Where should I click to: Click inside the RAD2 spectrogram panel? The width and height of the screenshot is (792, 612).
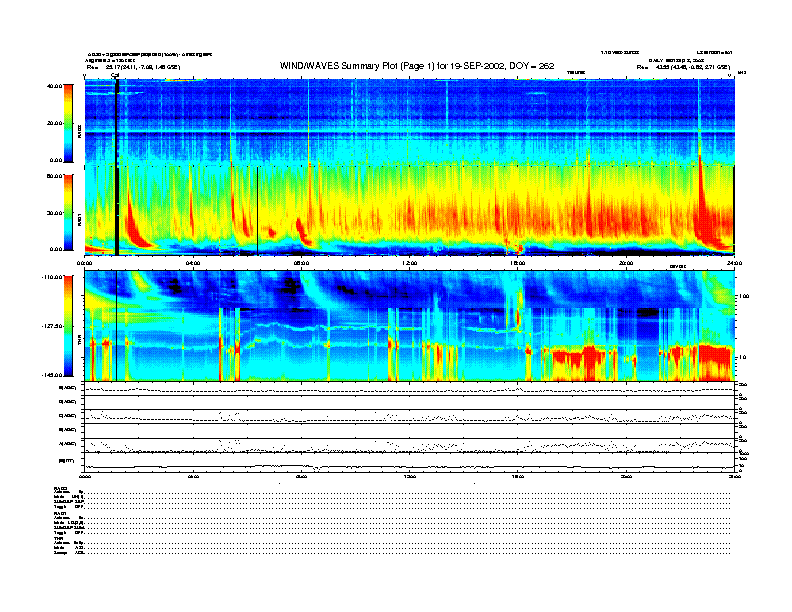click(x=409, y=121)
